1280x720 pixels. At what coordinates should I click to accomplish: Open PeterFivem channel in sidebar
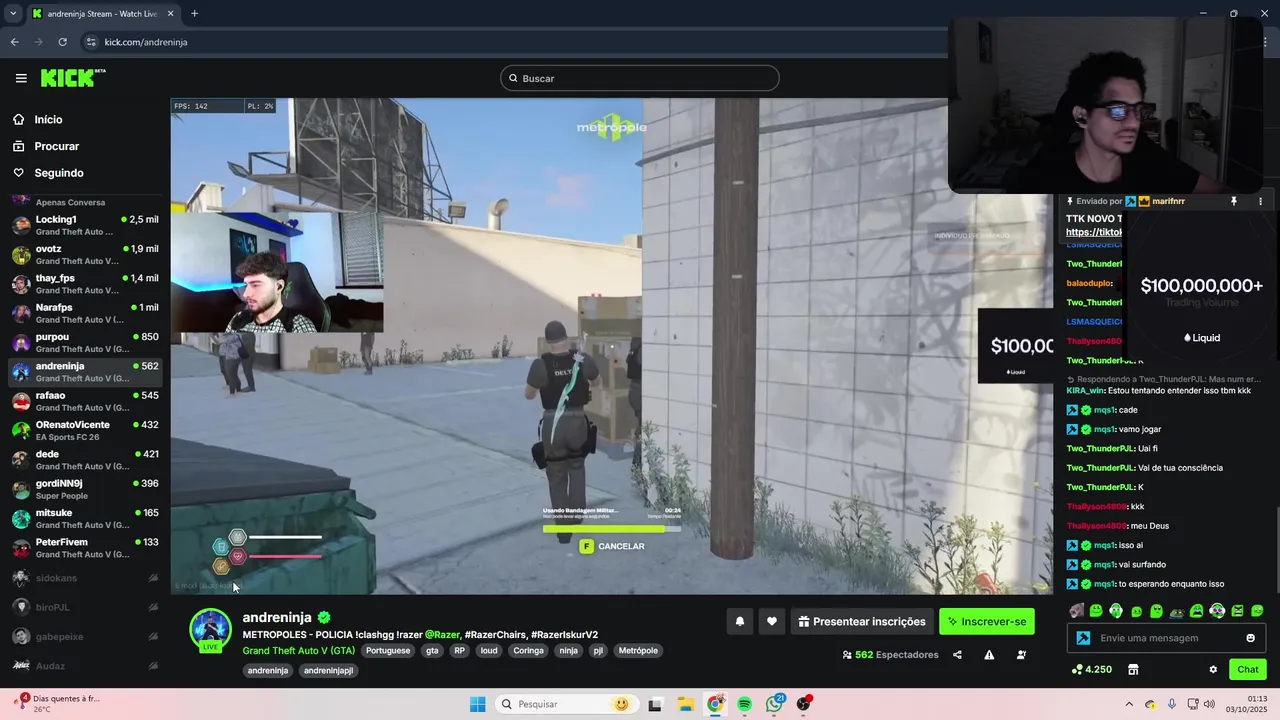click(x=85, y=548)
